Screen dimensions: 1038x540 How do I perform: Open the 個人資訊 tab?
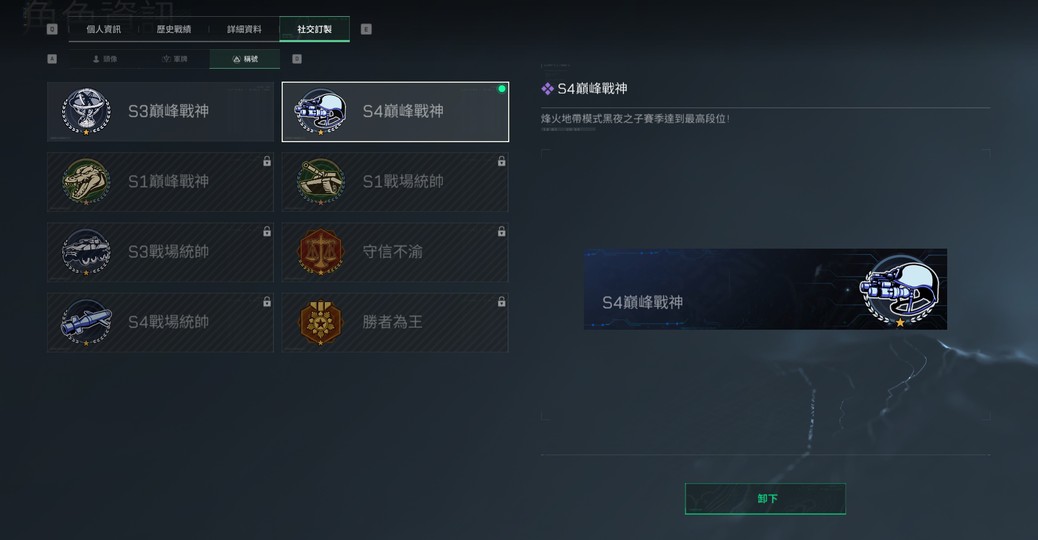(103, 29)
